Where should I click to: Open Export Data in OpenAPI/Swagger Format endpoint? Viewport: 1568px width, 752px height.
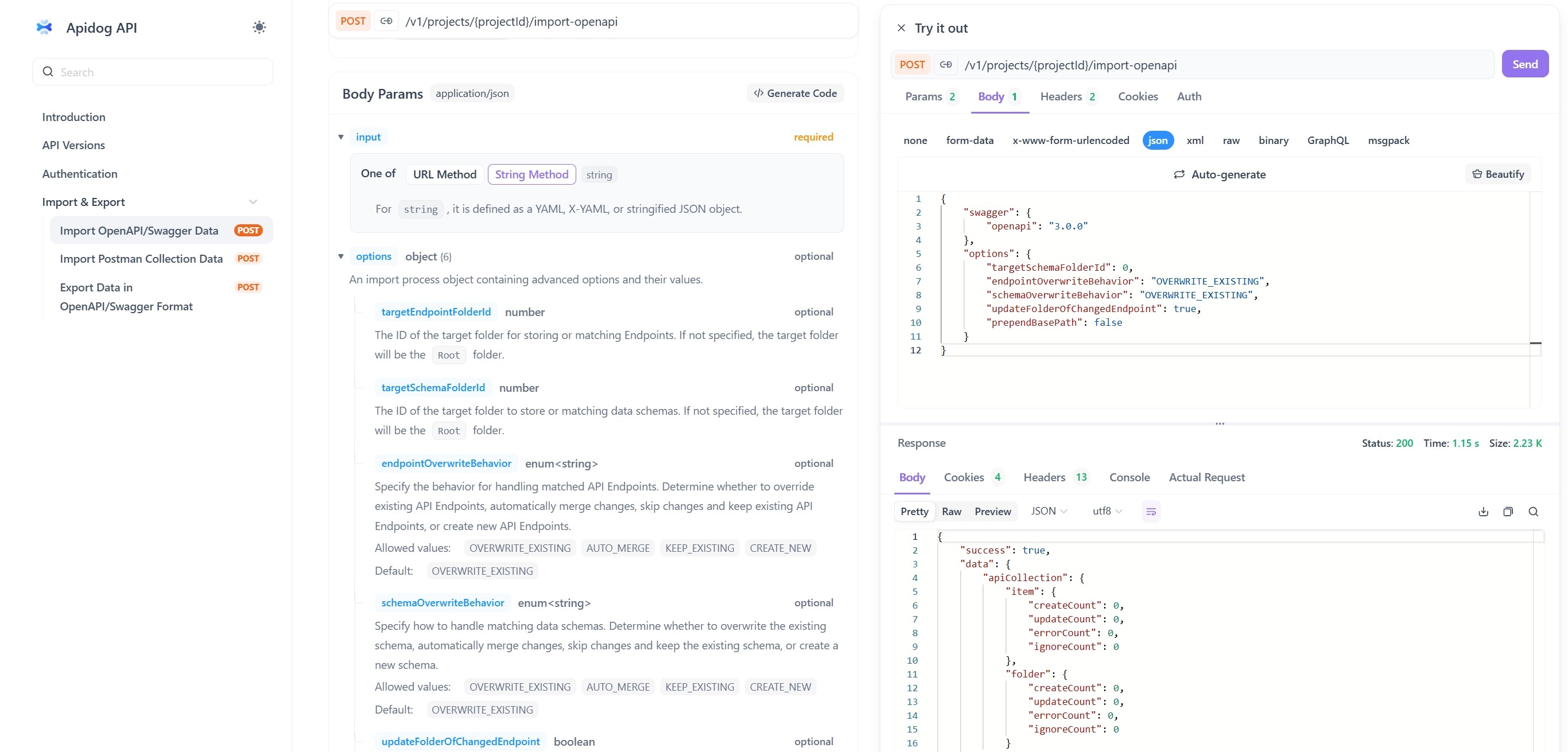[161, 297]
